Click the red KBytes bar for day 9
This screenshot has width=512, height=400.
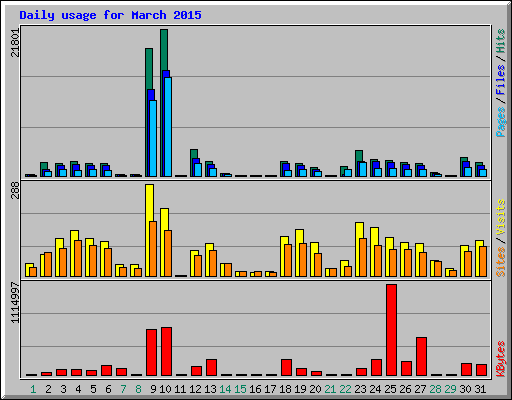point(151,353)
